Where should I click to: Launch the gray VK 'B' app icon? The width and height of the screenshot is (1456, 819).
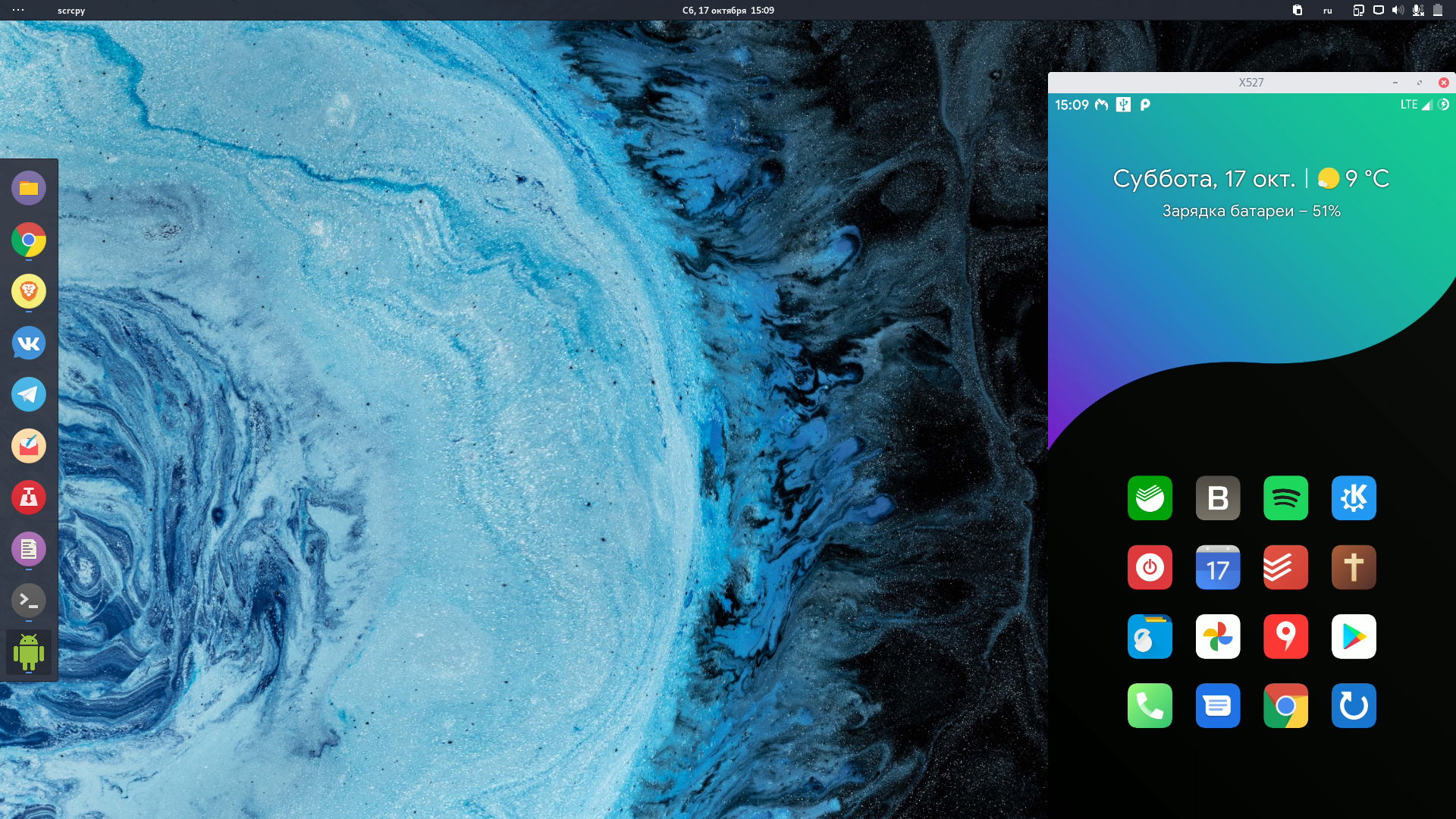[x=1218, y=498]
